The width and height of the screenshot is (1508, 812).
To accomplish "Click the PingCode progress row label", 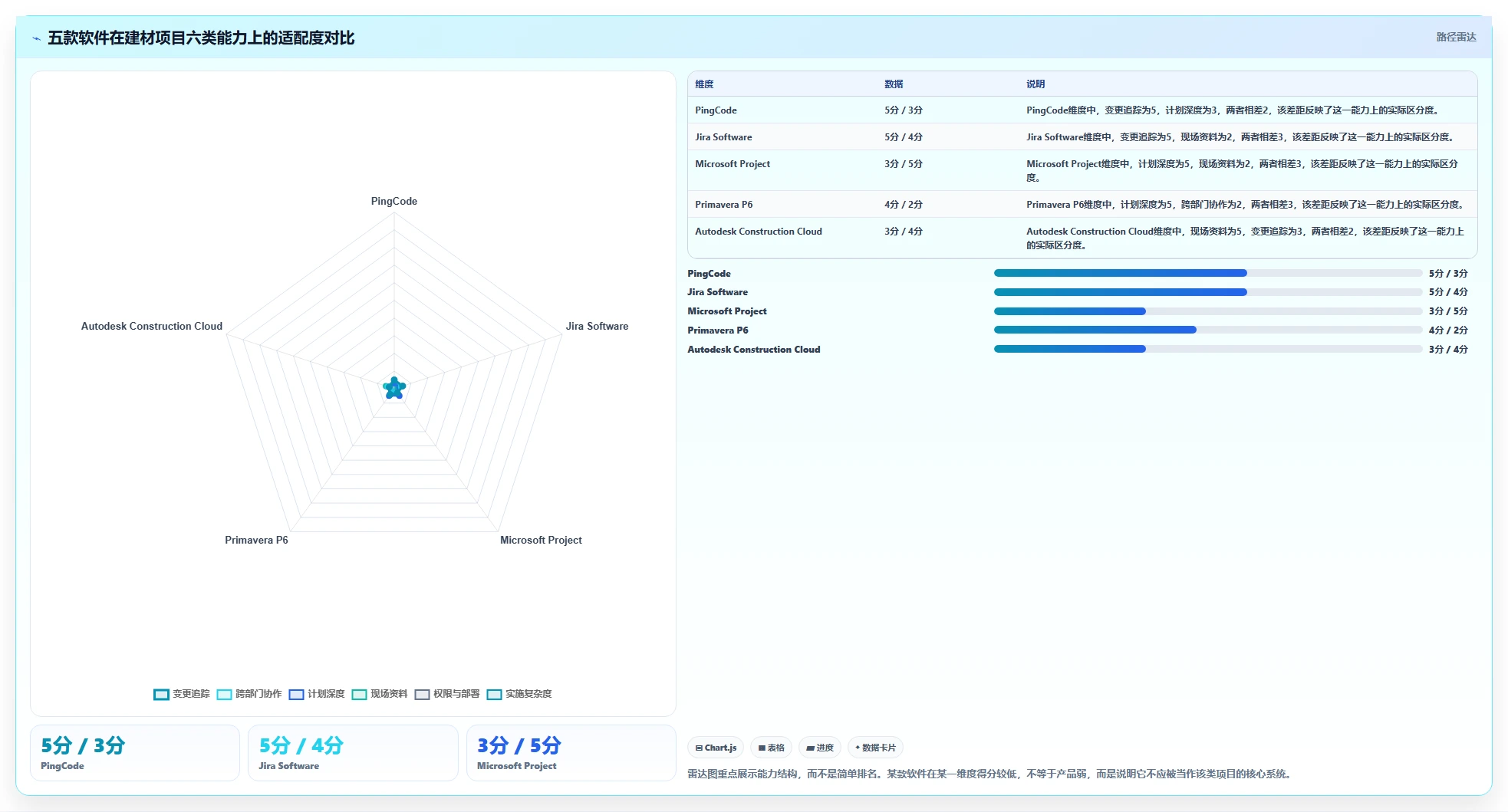I will (709, 274).
